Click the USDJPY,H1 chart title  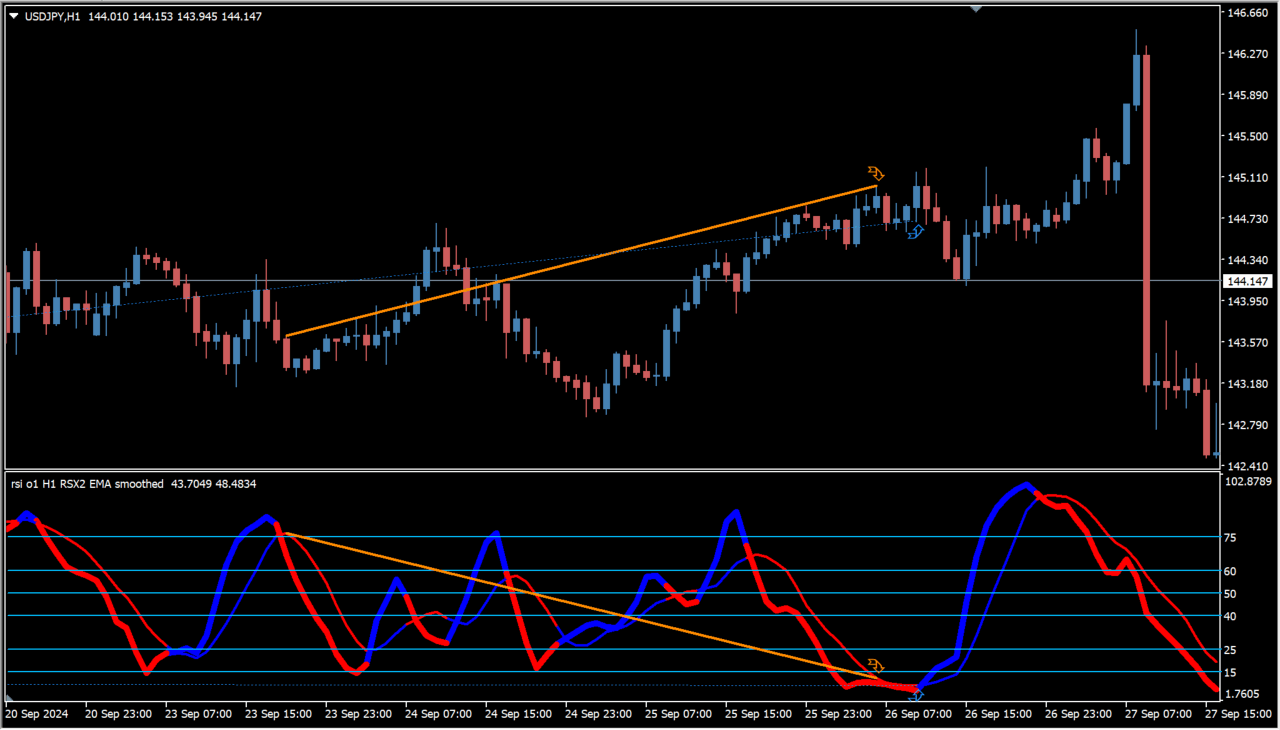click(x=51, y=16)
